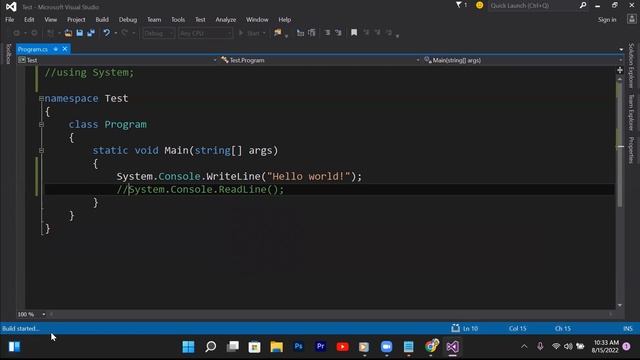Close the Program.cs tab
Screen dimensions: 640x360
(x=65, y=49)
